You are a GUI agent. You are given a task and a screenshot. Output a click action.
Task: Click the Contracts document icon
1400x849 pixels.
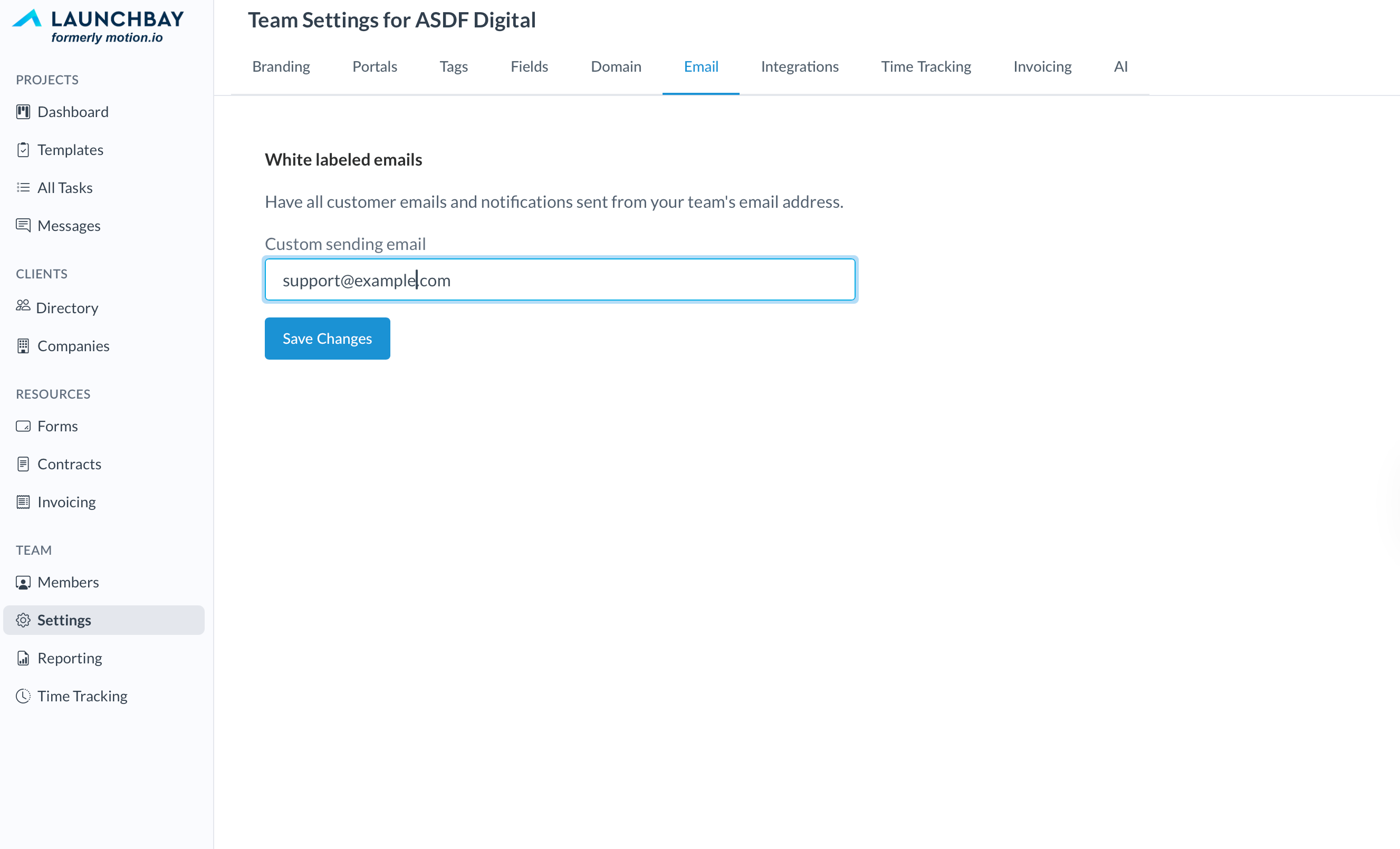23,464
